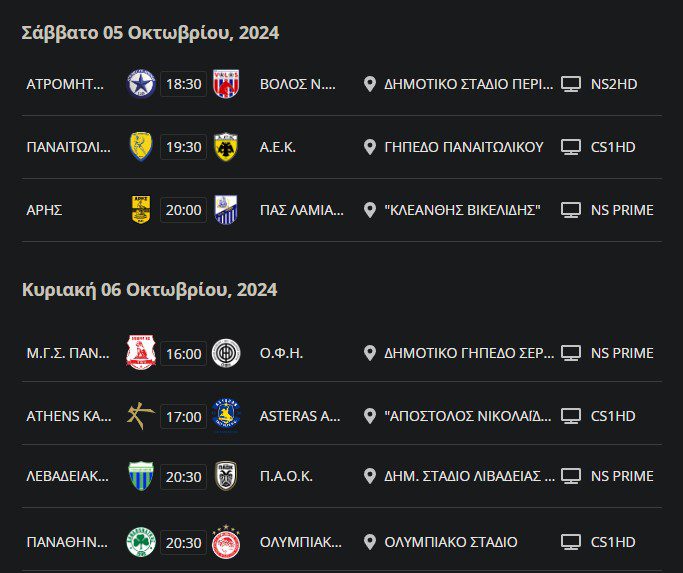Click the Panathinaikos green shamrock crest
Screen dimensions: 683x573
[141, 542]
